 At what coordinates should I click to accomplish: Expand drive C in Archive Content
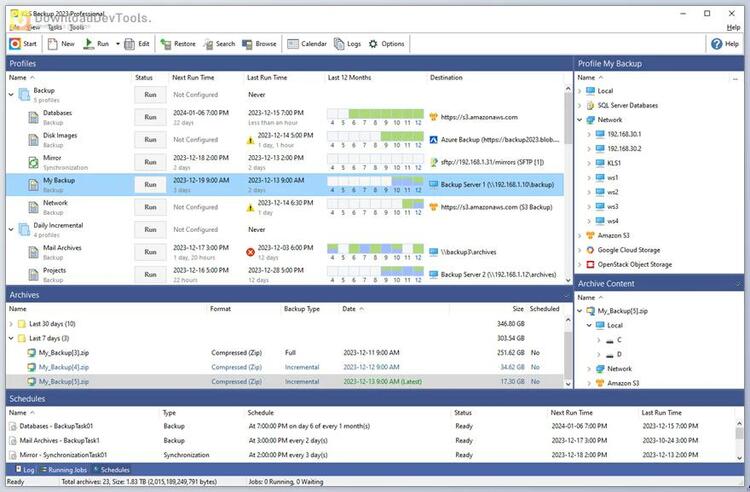click(x=598, y=340)
